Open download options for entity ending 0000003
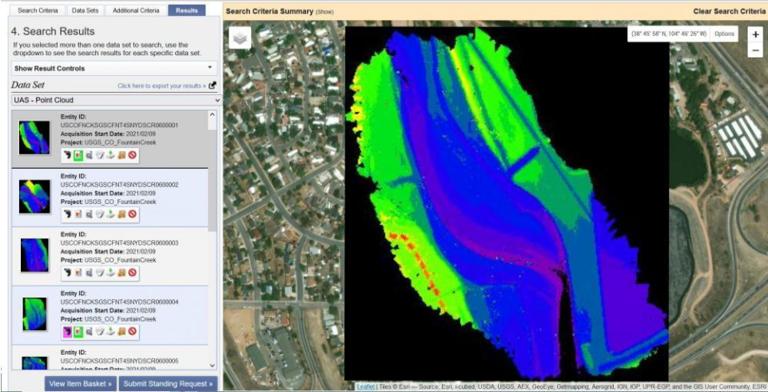Screen dimensions: 768x392 tap(110, 272)
